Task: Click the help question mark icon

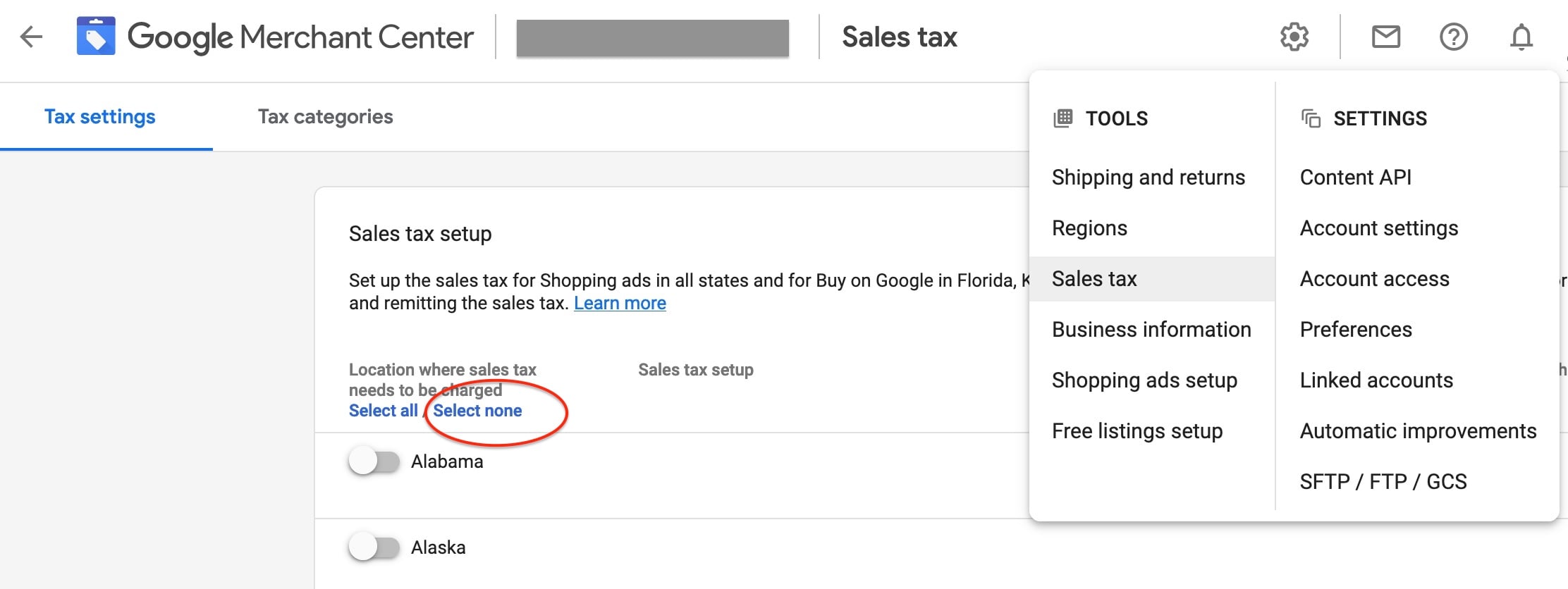Action: coord(1454,37)
